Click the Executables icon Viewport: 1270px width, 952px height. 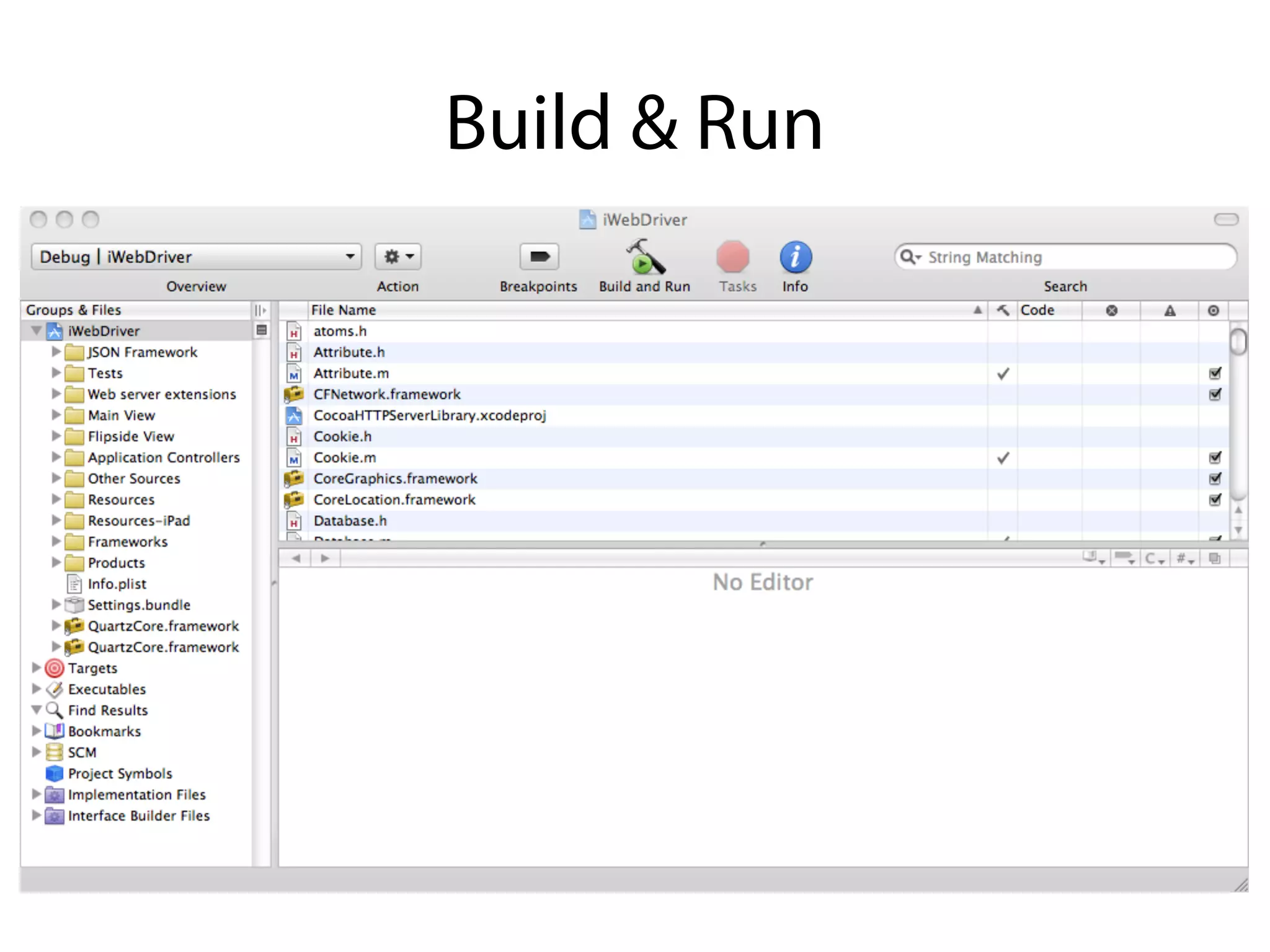click(55, 689)
